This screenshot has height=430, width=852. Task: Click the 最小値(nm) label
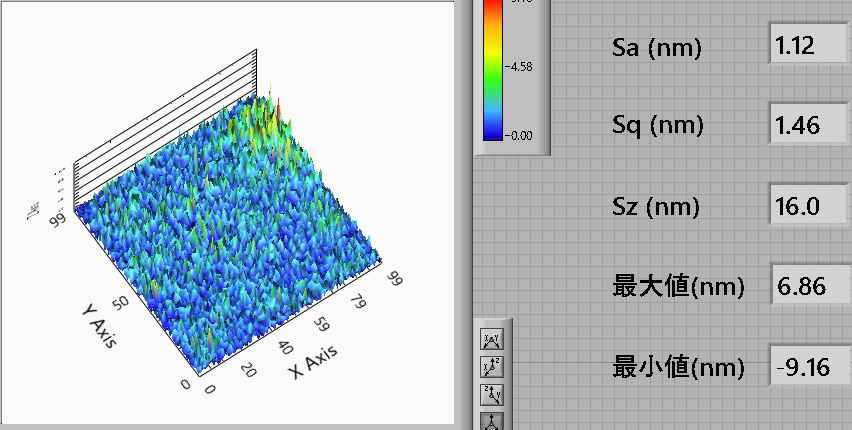(678, 367)
